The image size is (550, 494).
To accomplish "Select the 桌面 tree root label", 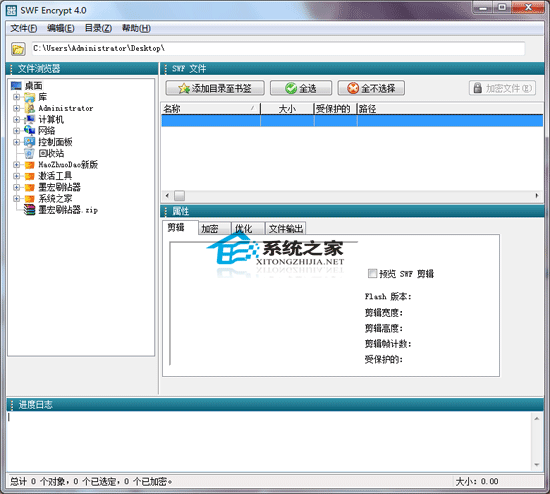I will (x=33, y=86).
